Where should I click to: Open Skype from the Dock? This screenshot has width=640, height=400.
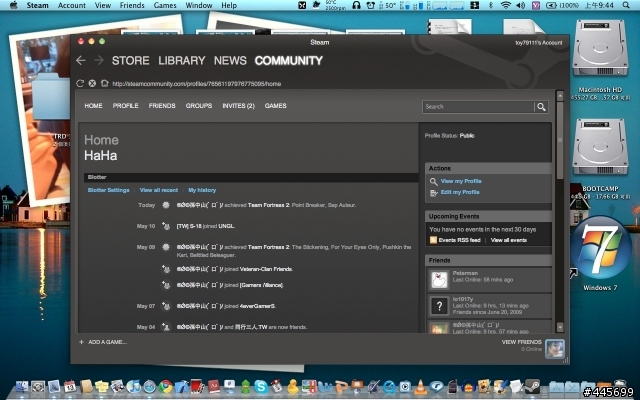tap(261, 386)
